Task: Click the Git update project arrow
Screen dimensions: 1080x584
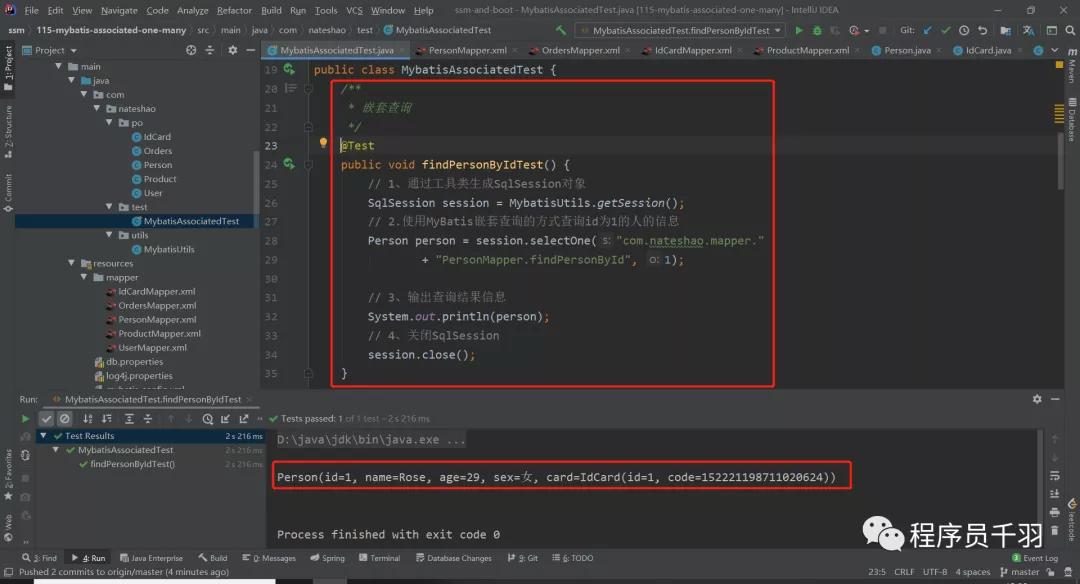Action: pyautogui.click(x=928, y=30)
